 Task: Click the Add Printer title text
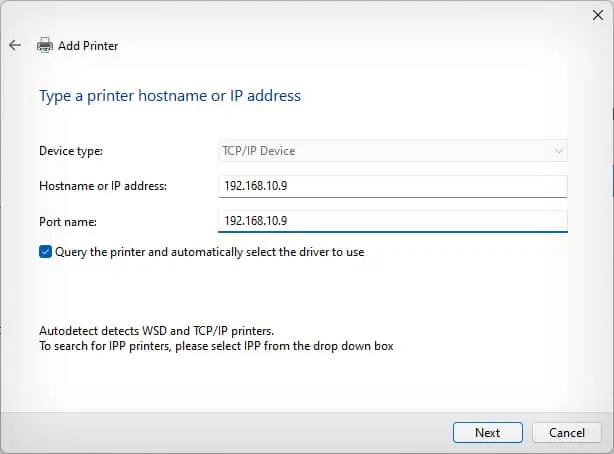pos(88,46)
